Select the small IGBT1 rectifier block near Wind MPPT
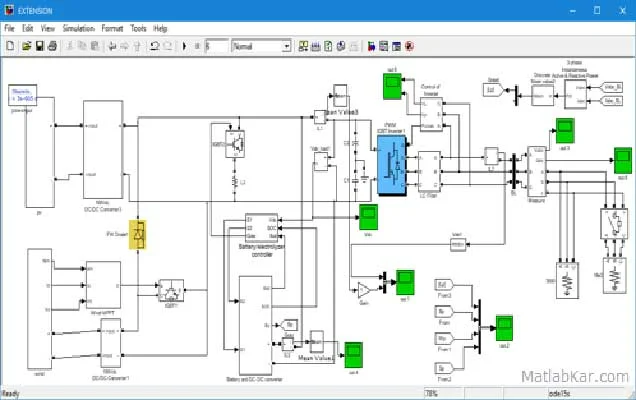This screenshot has width=636, height=400. pos(171,290)
